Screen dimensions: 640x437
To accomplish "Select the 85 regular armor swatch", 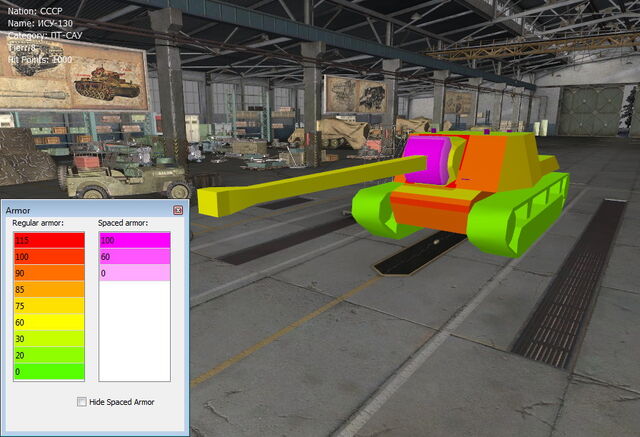I will pyautogui.click(x=49, y=289).
